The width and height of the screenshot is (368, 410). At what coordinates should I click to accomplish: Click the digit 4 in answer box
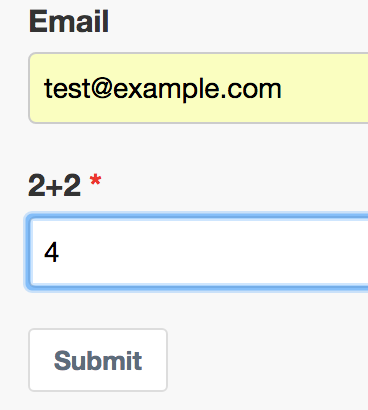click(x=52, y=252)
